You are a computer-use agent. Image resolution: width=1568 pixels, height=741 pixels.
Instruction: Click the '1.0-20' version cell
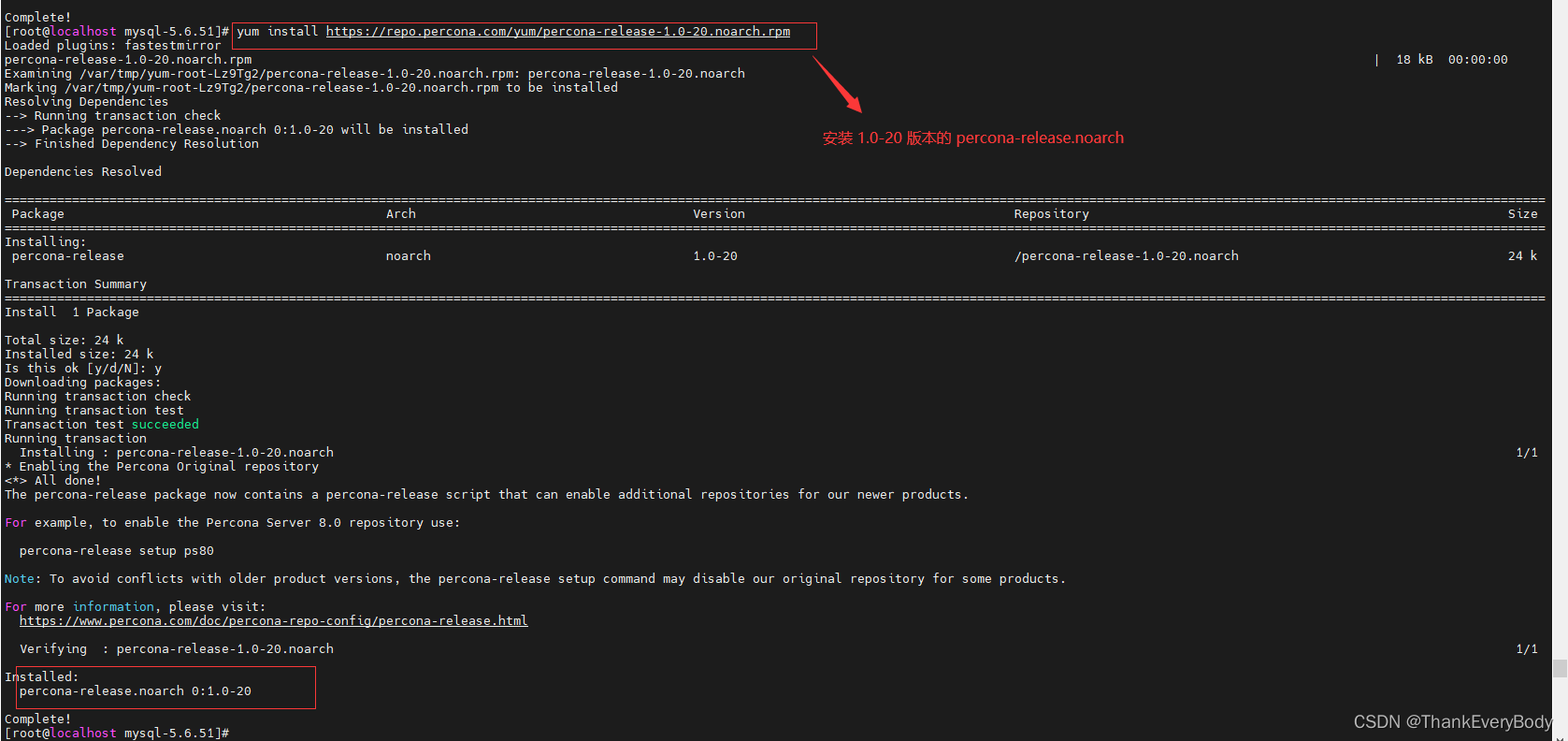click(x=715, y=256)
